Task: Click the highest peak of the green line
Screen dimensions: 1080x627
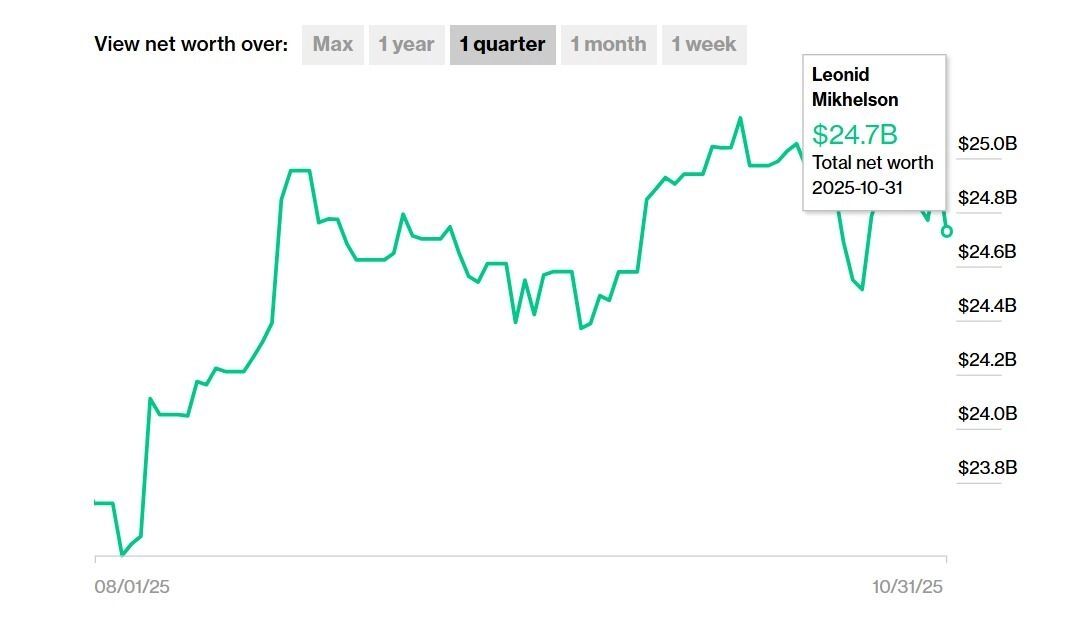Action: [x=740, y=118]
